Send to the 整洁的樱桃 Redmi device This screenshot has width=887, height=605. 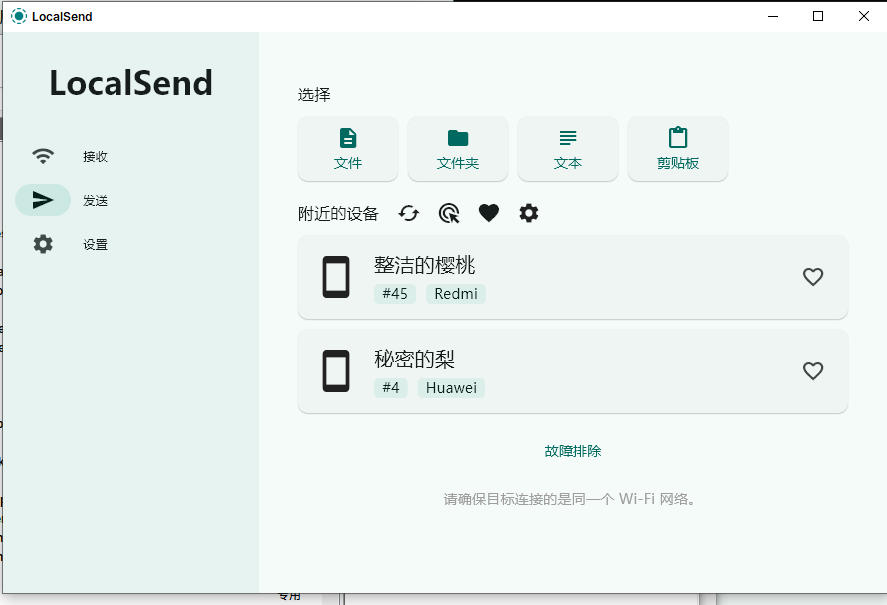(x=572, y=277)
